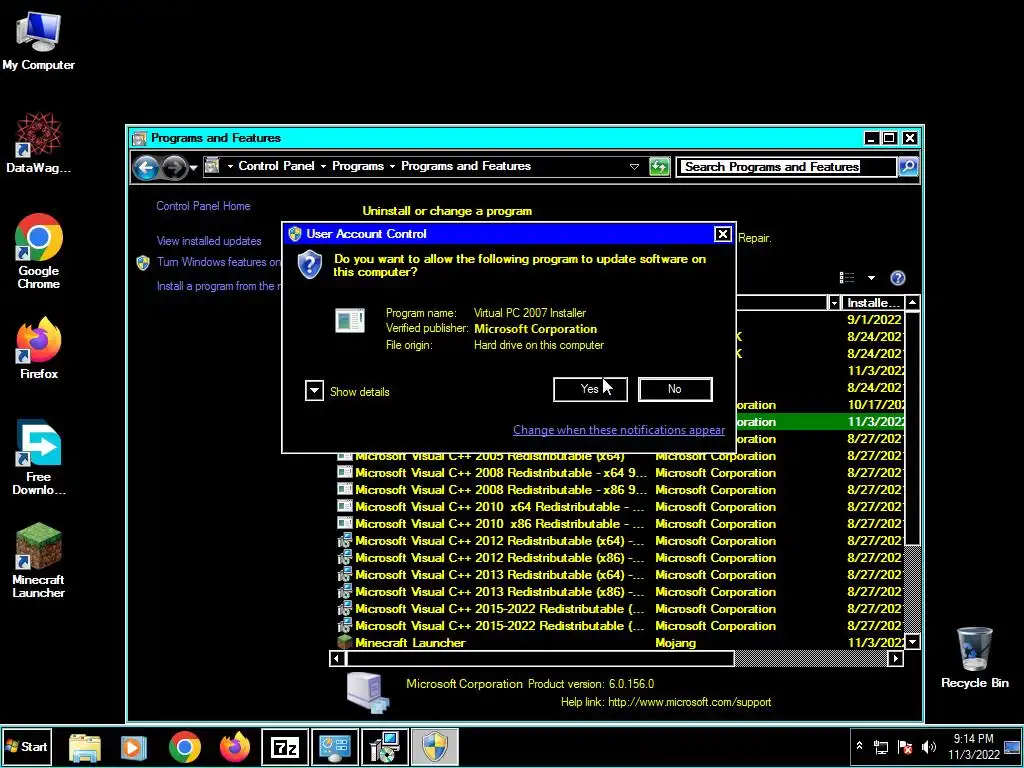Open Firefox desktop shortcut

[39, 348]
